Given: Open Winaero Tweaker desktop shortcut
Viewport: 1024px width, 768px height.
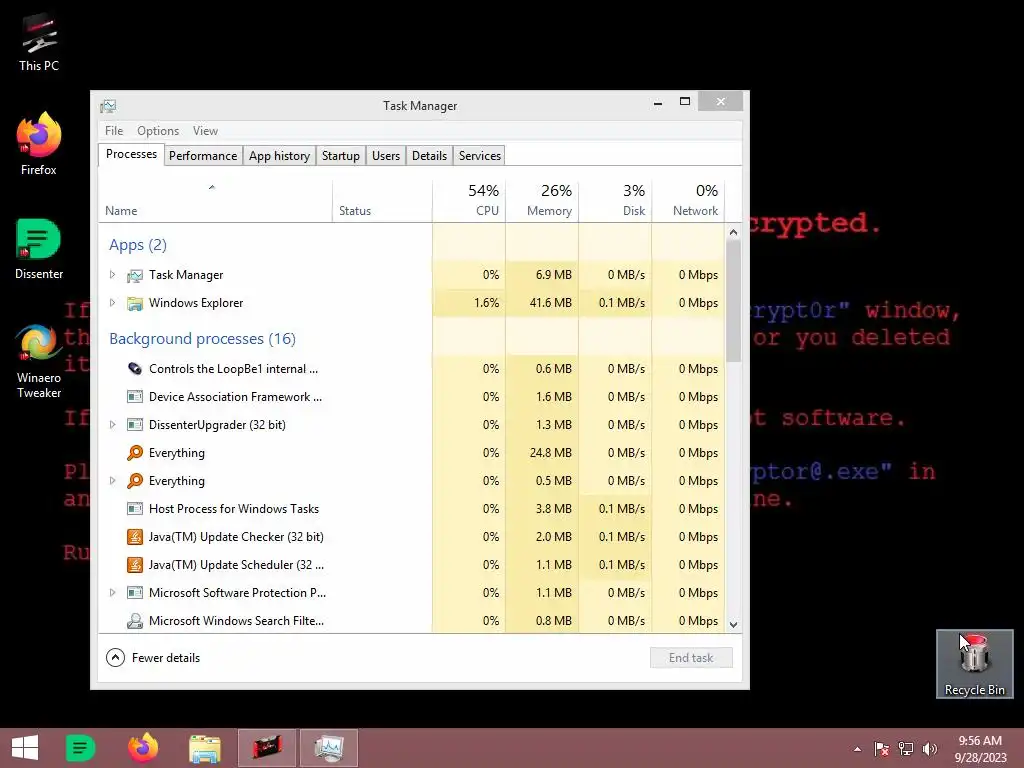Looking at the screenshot, I should pyautogui.click(x=39, y=361).
